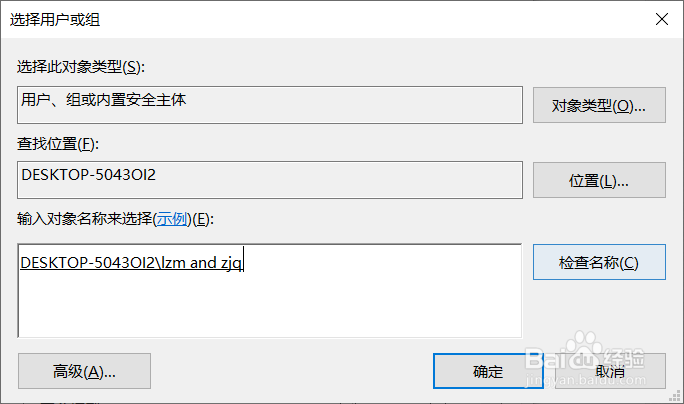Select the 选择此对象类型(S): label
The width and height of the screenshot is (684, 404).
click(x=81, y=67)
